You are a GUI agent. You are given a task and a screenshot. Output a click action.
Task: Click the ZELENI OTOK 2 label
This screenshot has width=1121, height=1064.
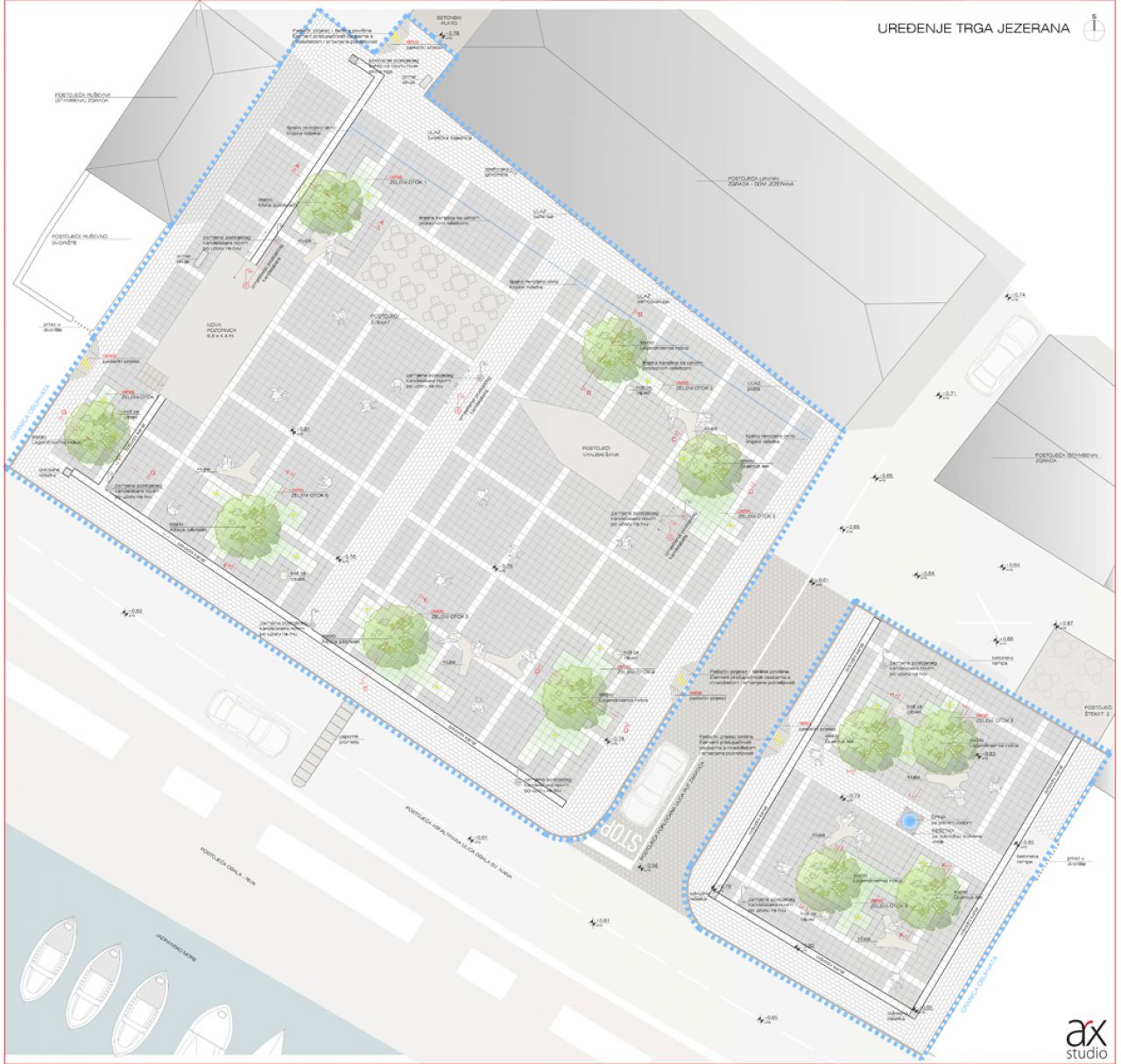(694, 386)
